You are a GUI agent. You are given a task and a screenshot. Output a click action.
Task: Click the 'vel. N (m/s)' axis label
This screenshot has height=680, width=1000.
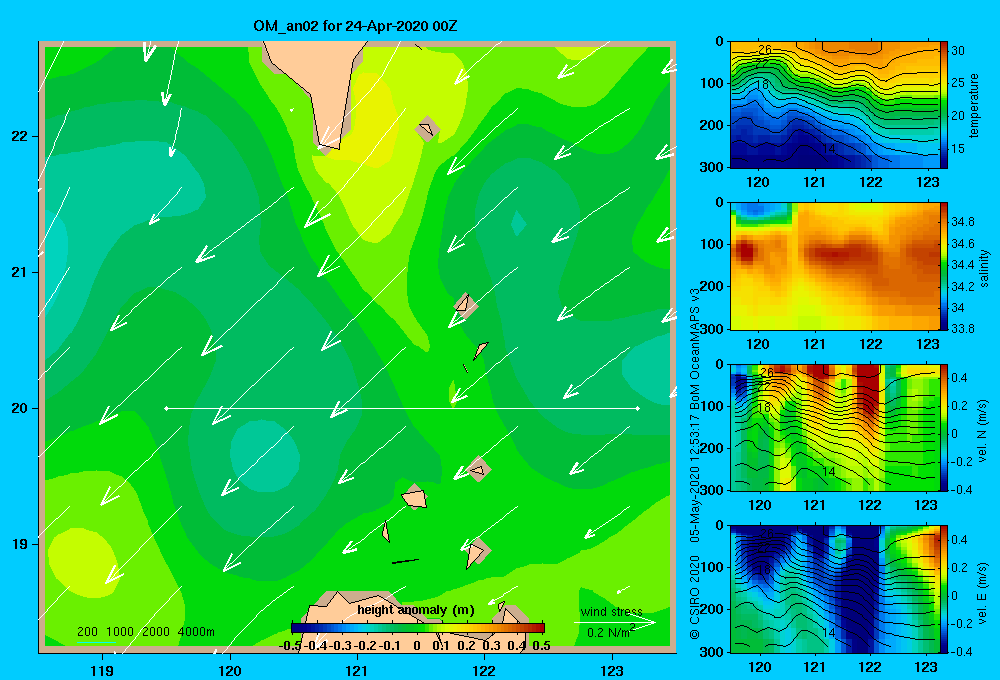[983, 431]
